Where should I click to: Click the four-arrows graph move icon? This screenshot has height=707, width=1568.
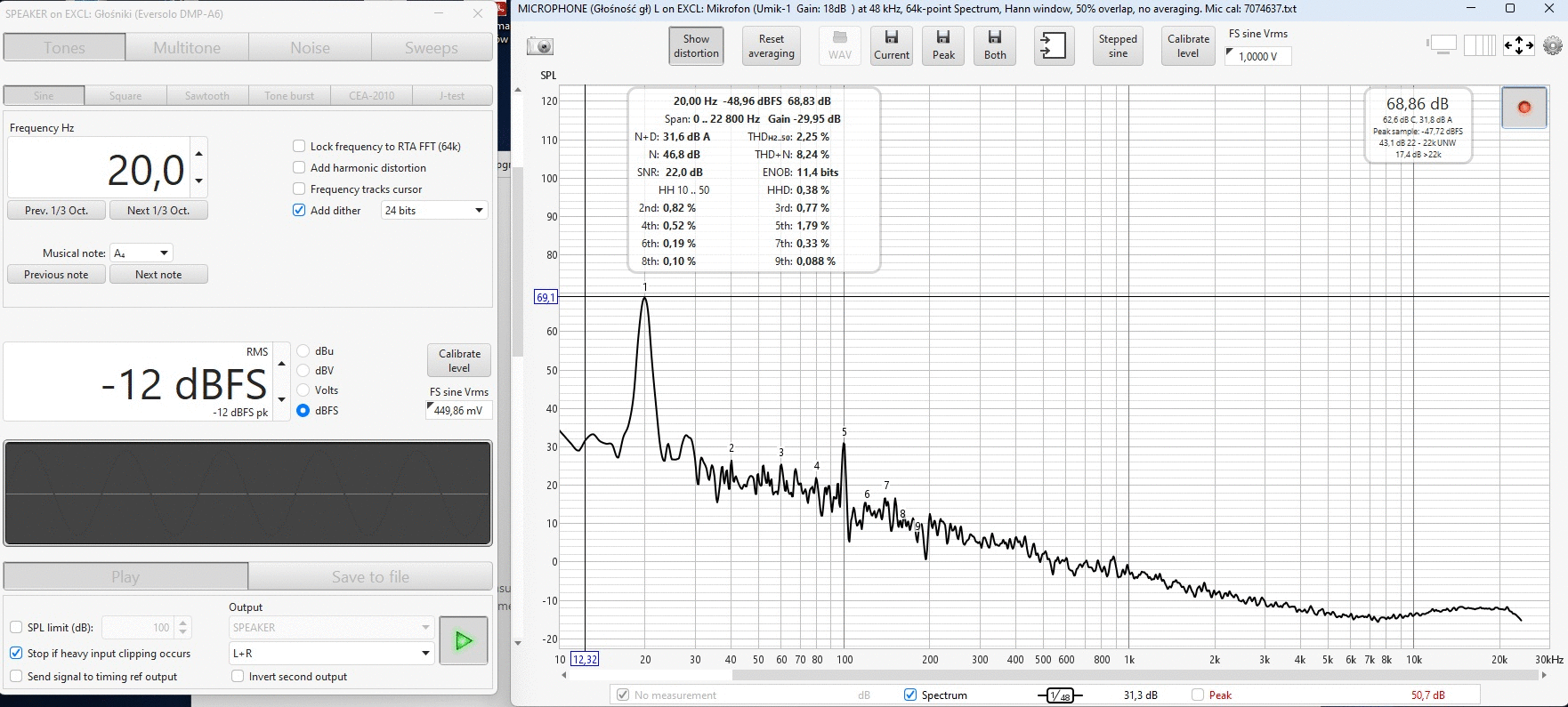(1518, 45)
